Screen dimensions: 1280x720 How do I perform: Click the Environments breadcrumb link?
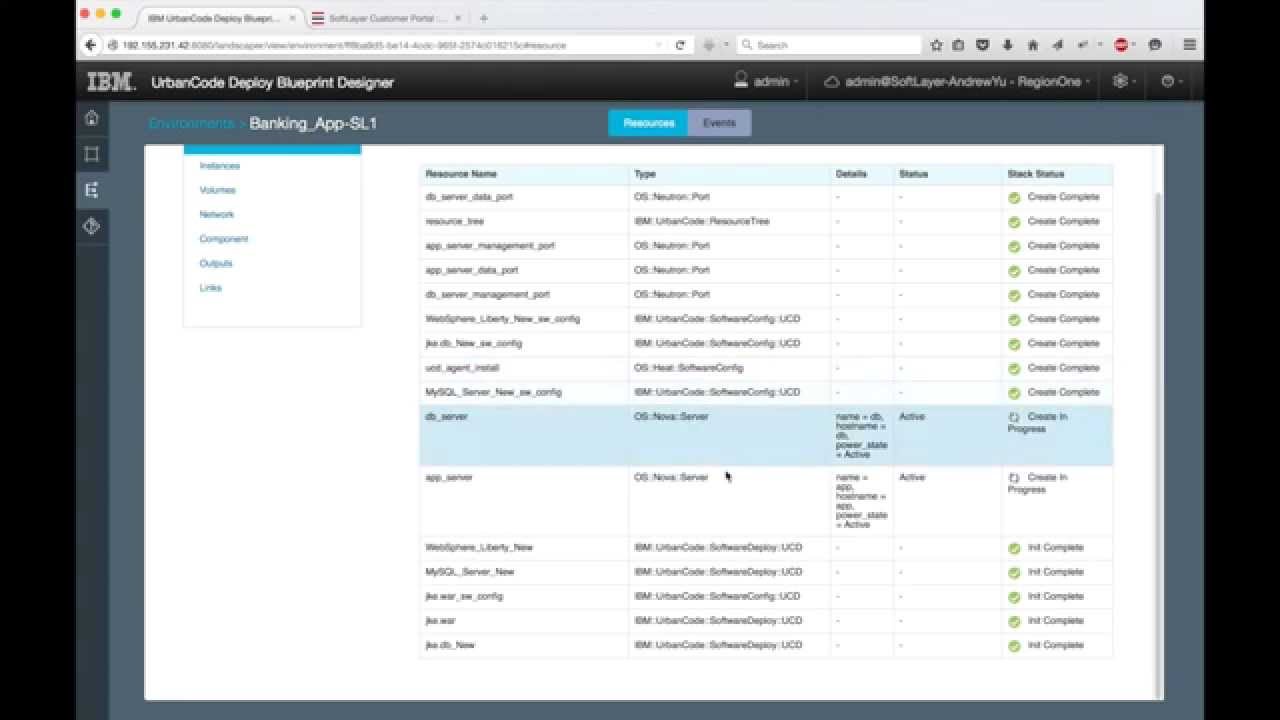[191, 124]
